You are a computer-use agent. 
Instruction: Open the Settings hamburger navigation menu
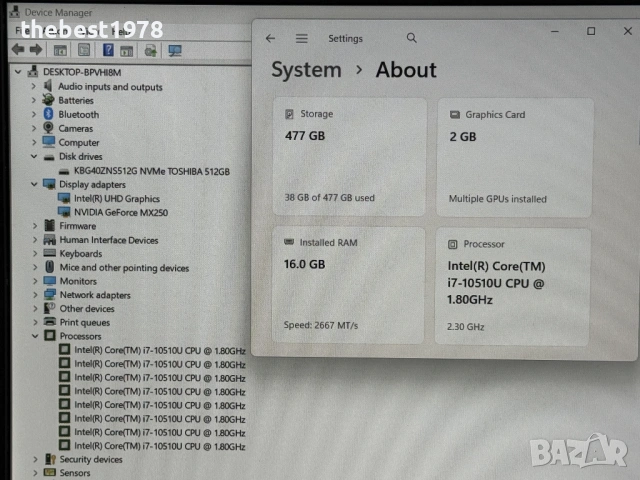tap(301, 39)
